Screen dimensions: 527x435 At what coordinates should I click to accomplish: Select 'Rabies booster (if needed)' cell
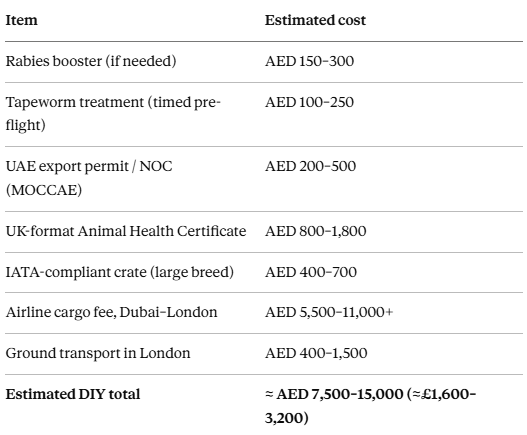tap(91, 61)
